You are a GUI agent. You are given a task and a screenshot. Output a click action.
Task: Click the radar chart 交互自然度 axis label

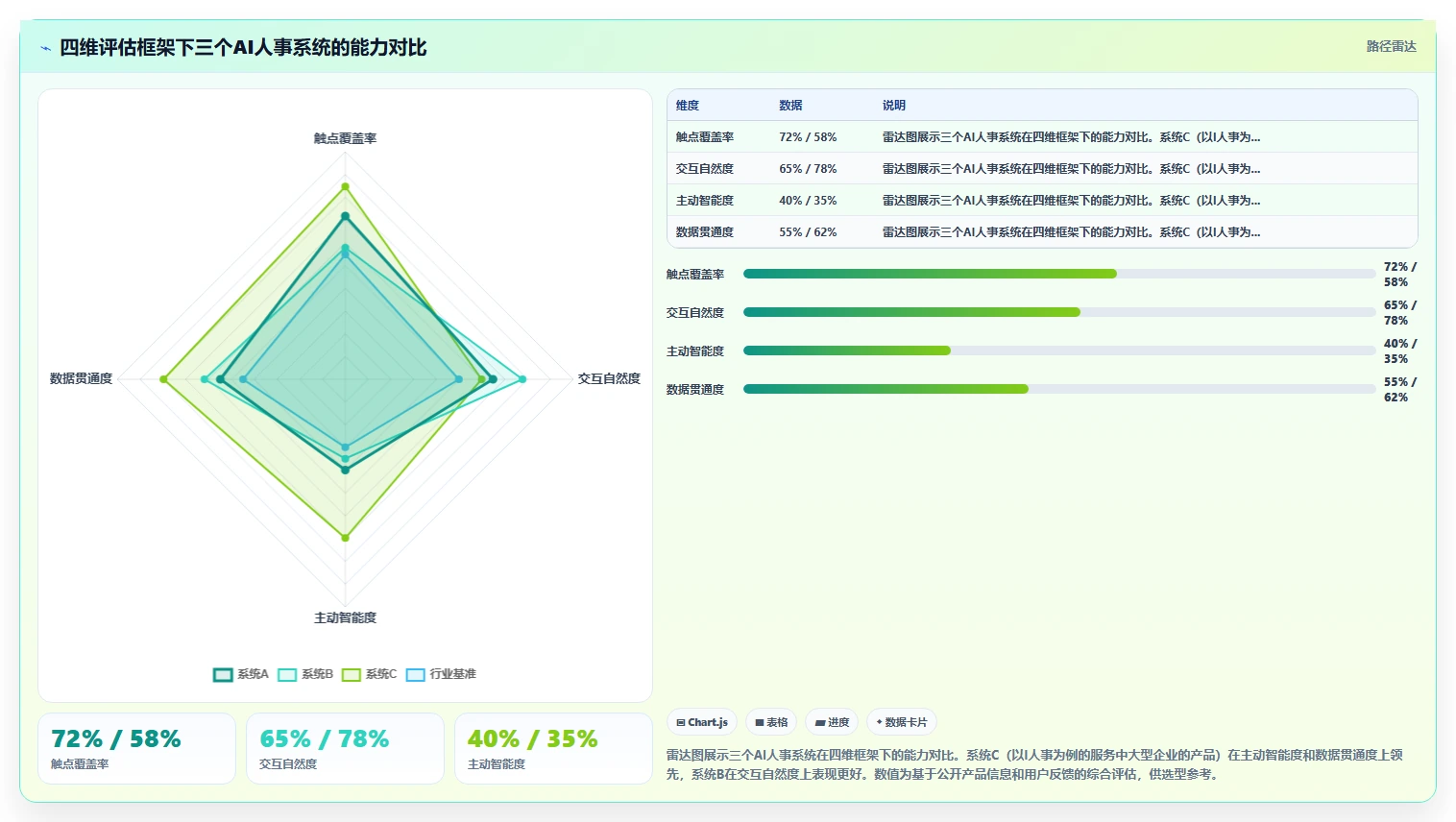click(609, 378)
